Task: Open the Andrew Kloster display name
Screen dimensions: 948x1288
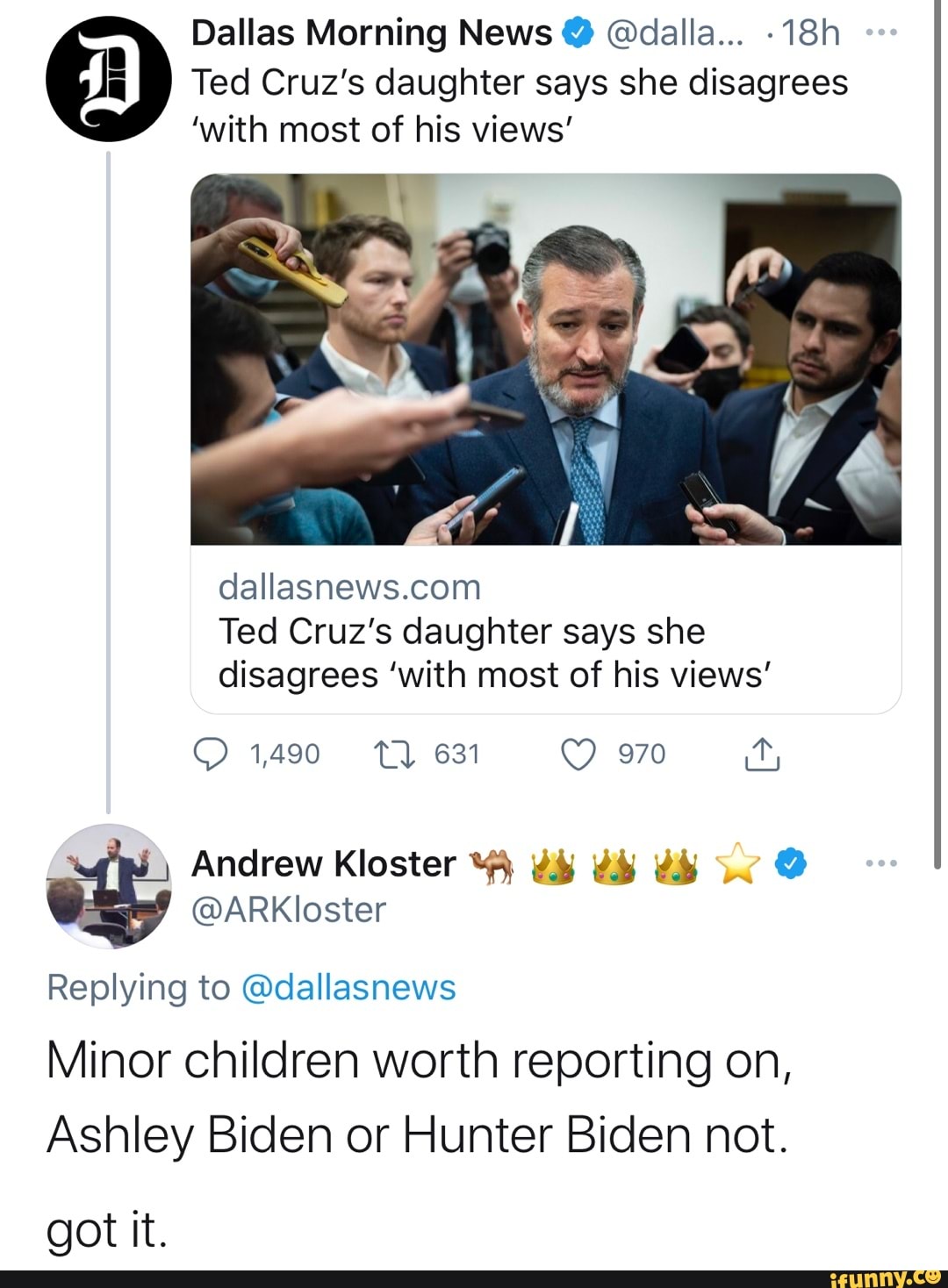Action: click(x=323, y=864)
